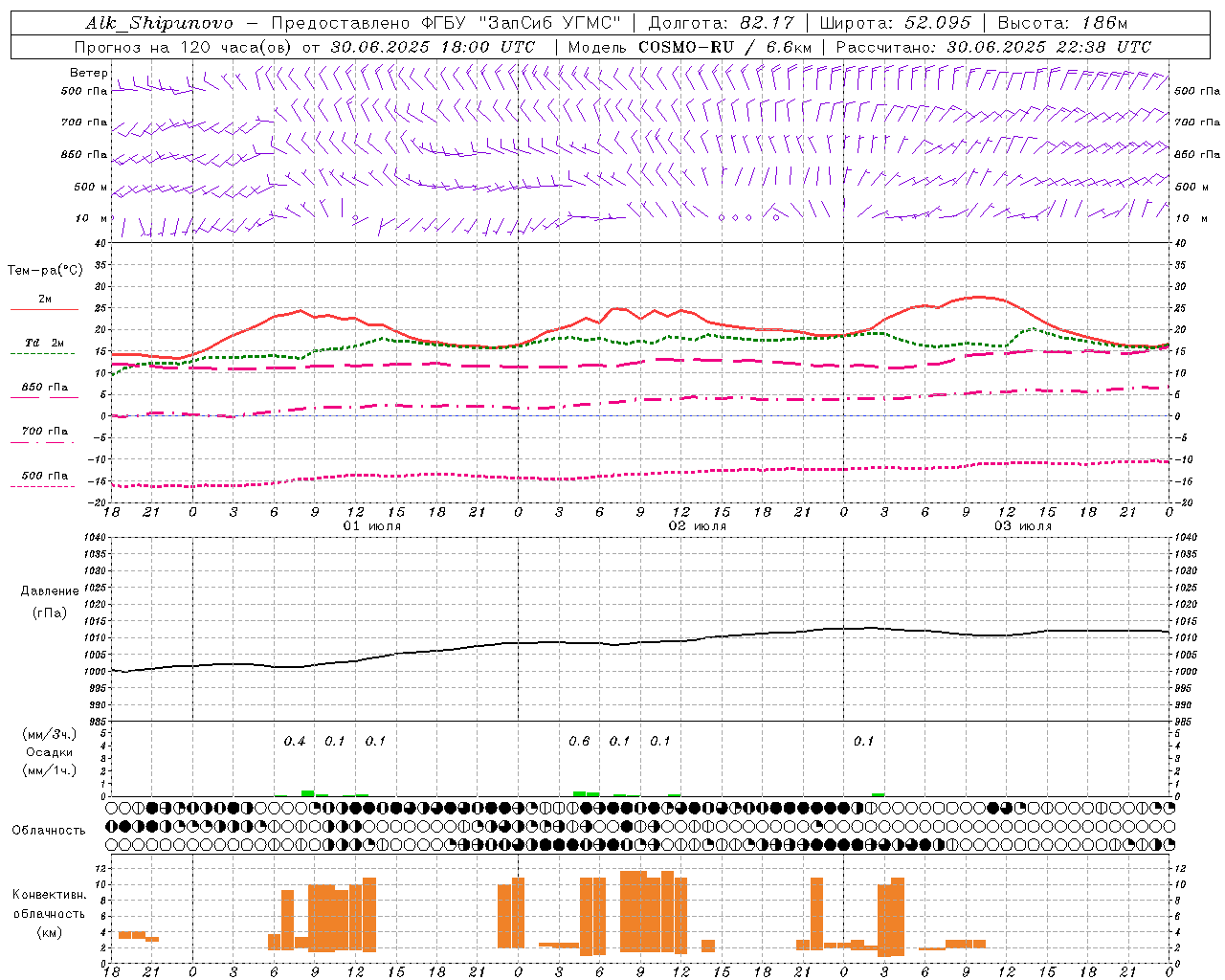Click the 10 м wind level label on the left
This screenshot has height=980, width=1225.
coord(91,218)
